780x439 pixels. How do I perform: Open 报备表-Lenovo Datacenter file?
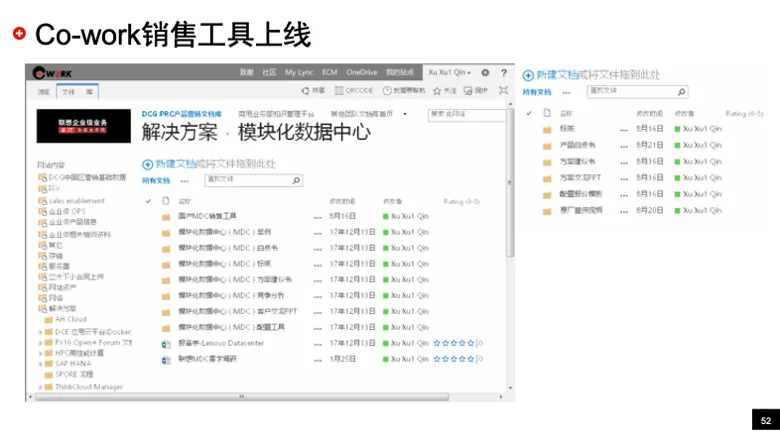click(221, 344)
